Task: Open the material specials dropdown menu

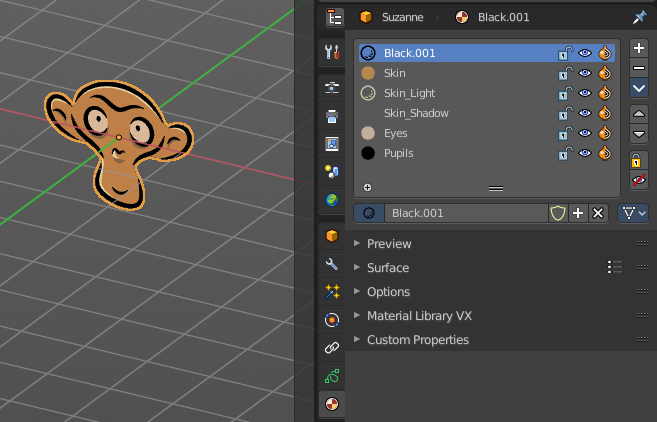Action: [639, 88]
